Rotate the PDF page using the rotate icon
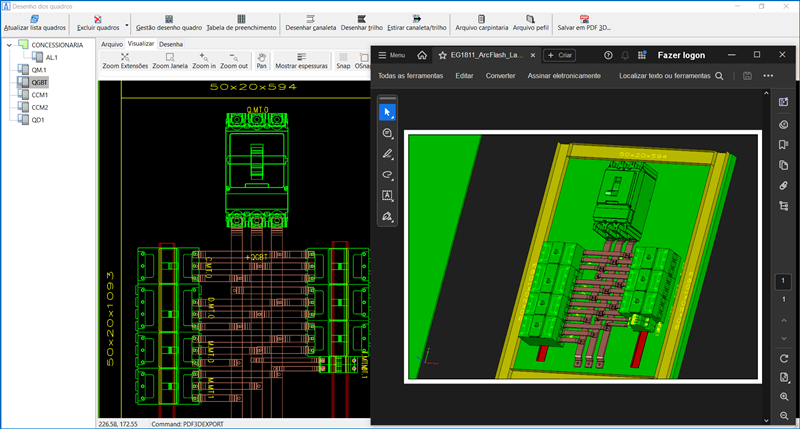This screenshot has height=429, width=800. point(783,358)
